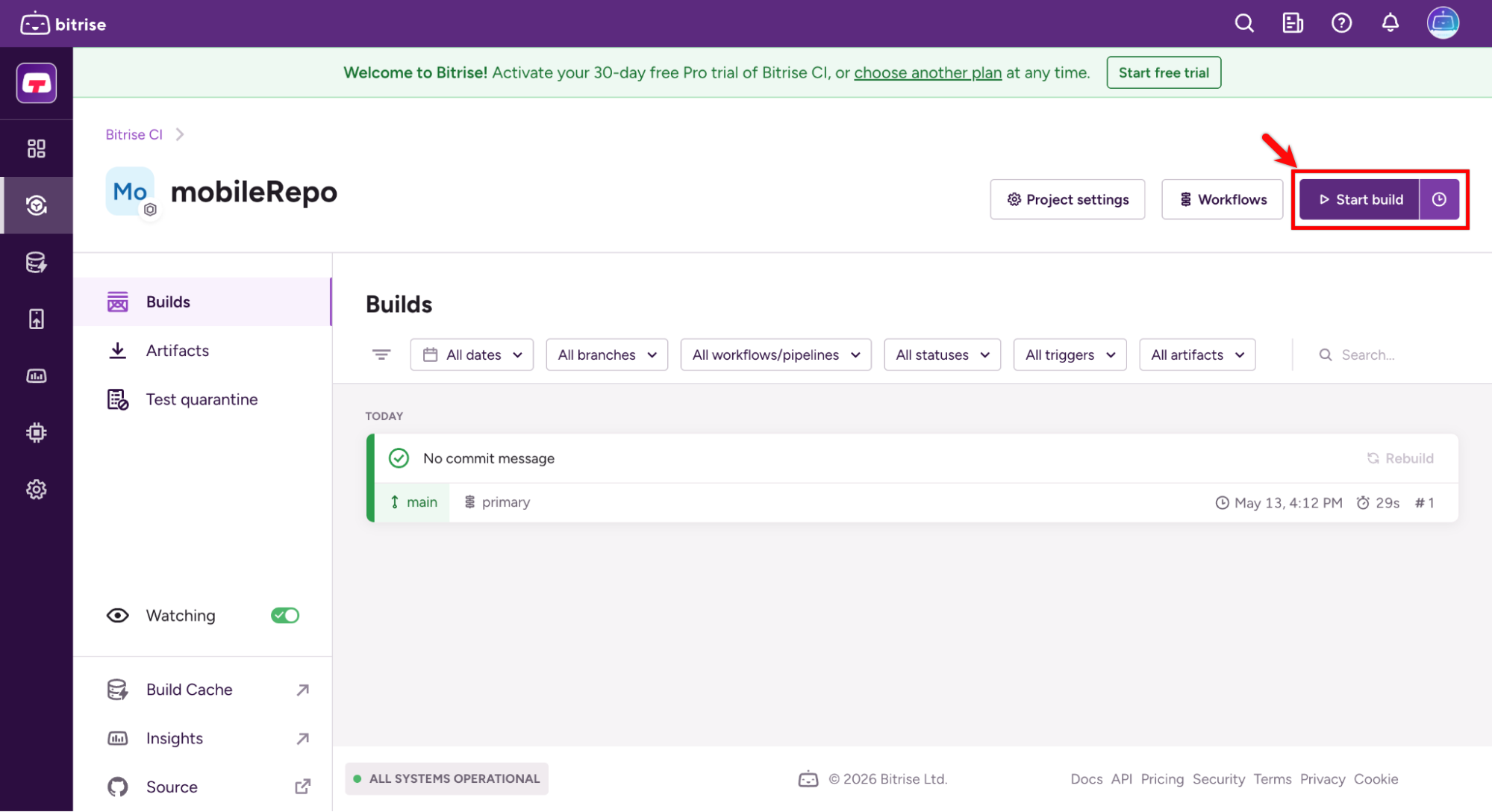
Task: Click the main branch label on build
Action: 414,502
